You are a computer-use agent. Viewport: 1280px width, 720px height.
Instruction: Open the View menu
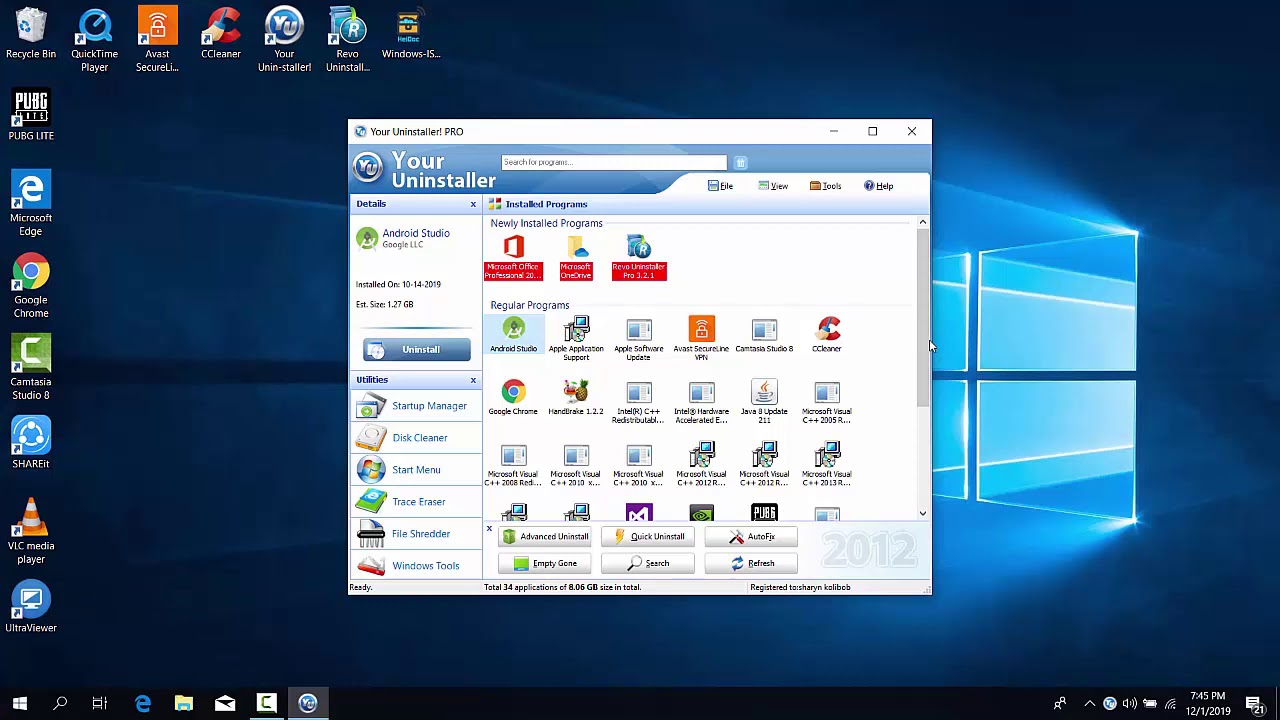pos(773,186)
